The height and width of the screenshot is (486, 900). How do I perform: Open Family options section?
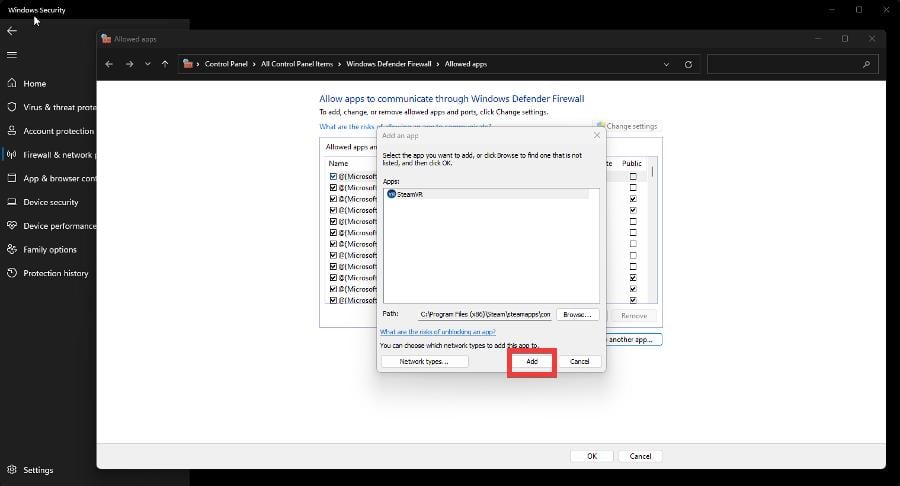coord(50,250)
